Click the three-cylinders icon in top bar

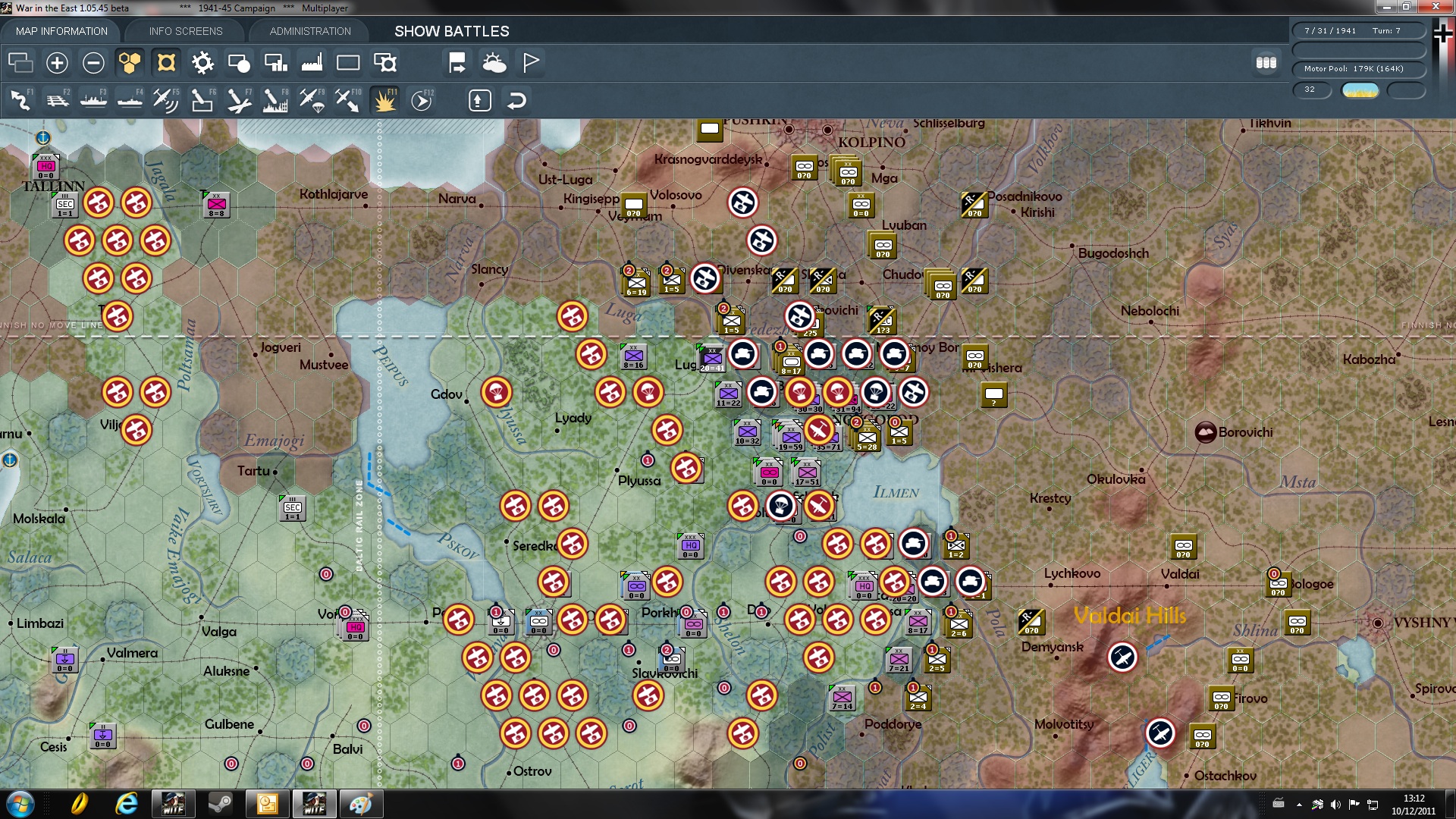point(1266,63)
